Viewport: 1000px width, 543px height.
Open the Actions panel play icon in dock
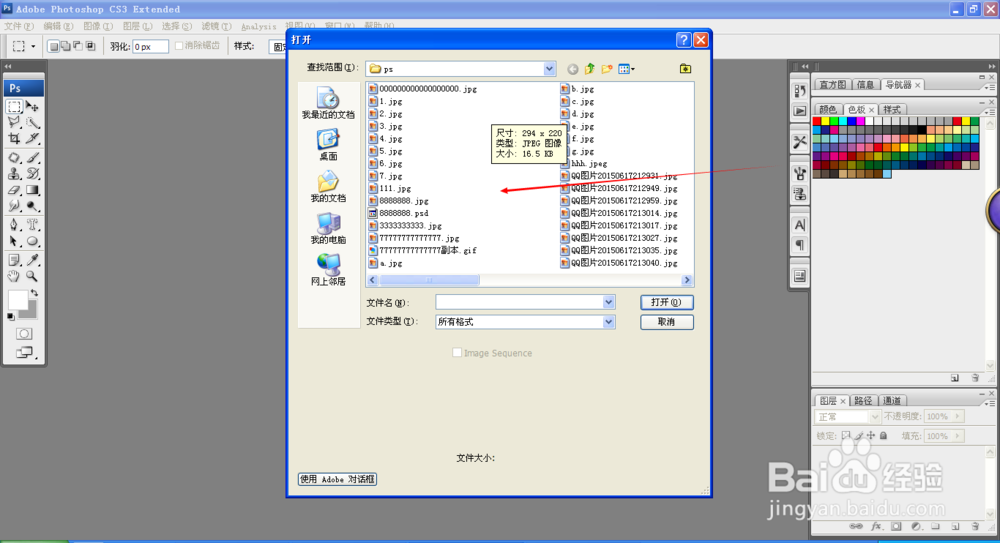pyautogui.click(x=800, y=111)
